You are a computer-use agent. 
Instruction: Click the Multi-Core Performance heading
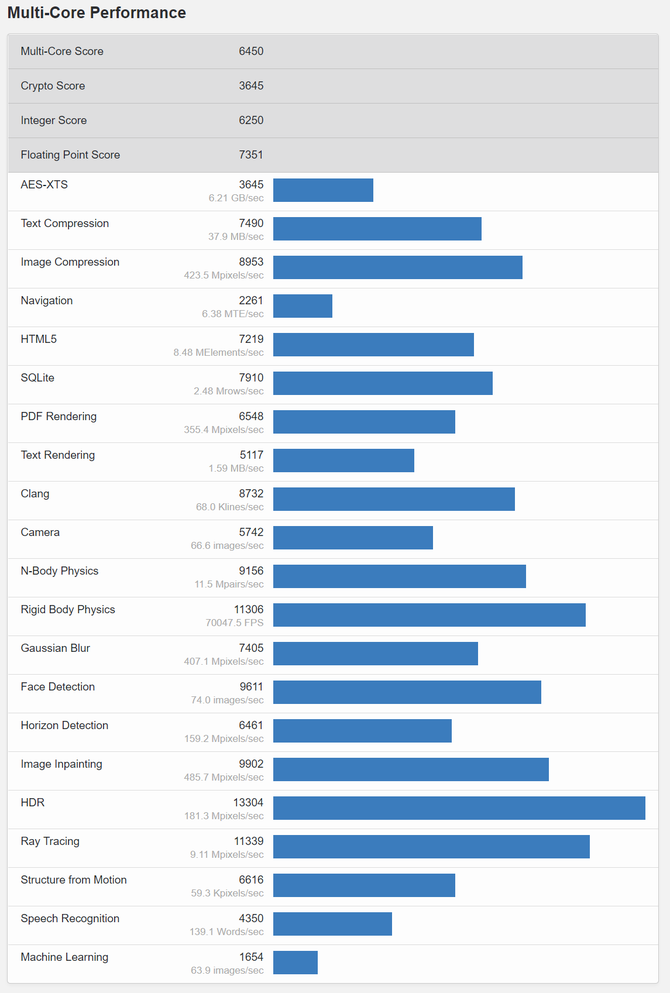[x=96, y=13]
